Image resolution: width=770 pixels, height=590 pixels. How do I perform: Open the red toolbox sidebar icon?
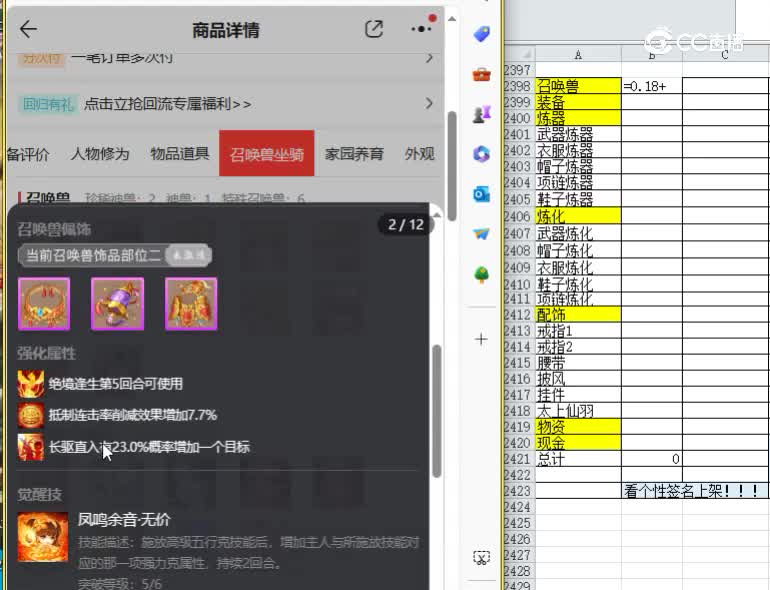481,75
